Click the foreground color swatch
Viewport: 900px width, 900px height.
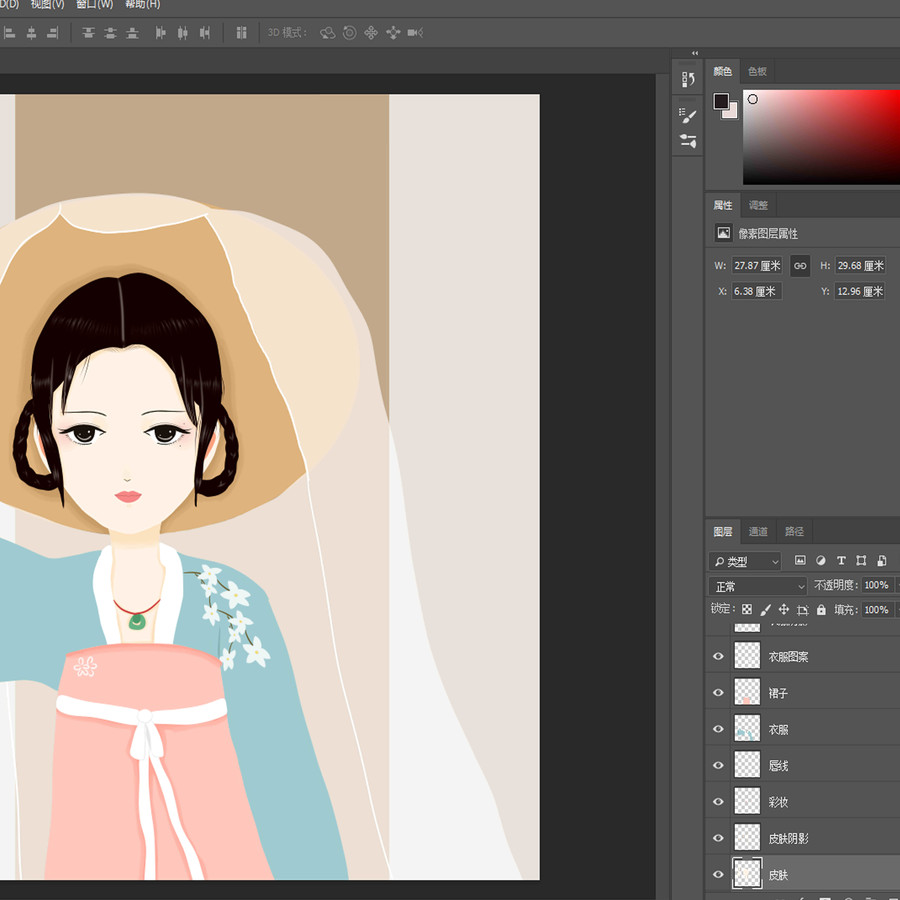coord(721,101)
